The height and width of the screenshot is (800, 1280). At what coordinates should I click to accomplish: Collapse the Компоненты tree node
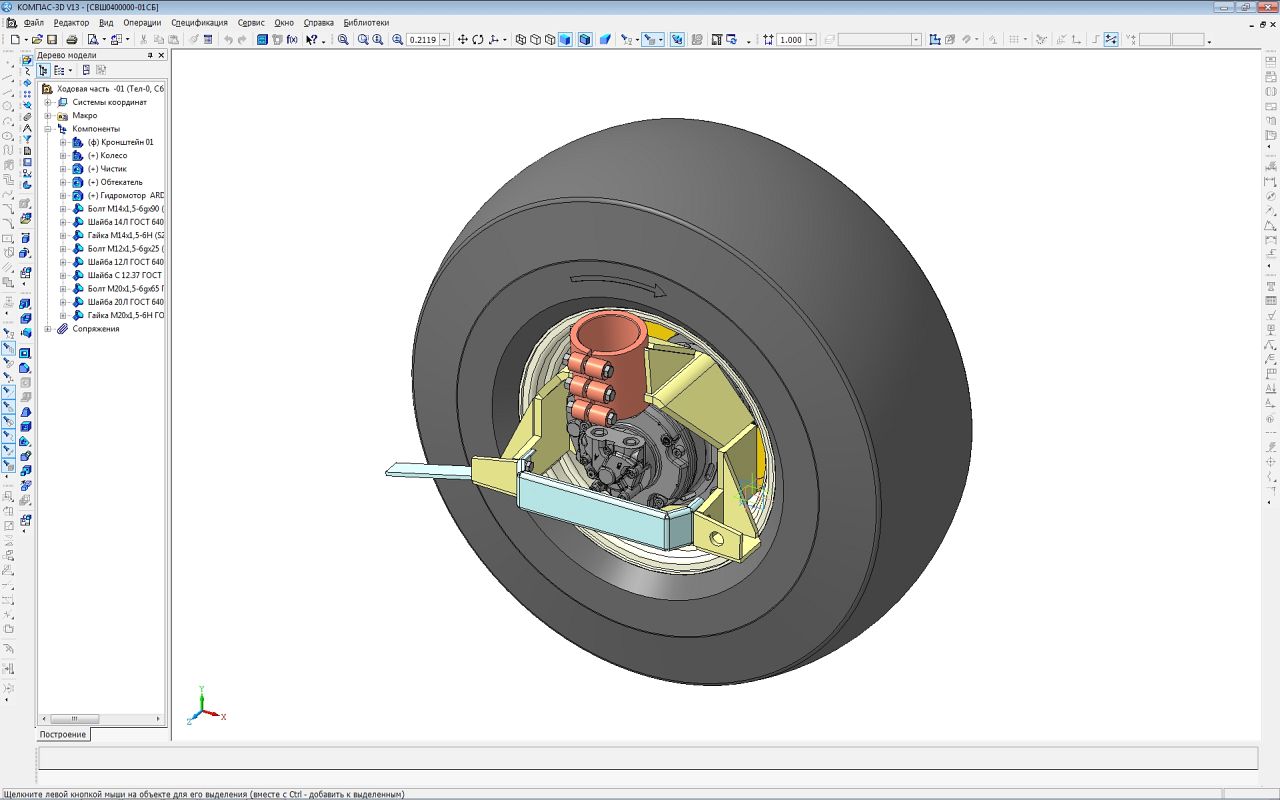coord(47,129)
